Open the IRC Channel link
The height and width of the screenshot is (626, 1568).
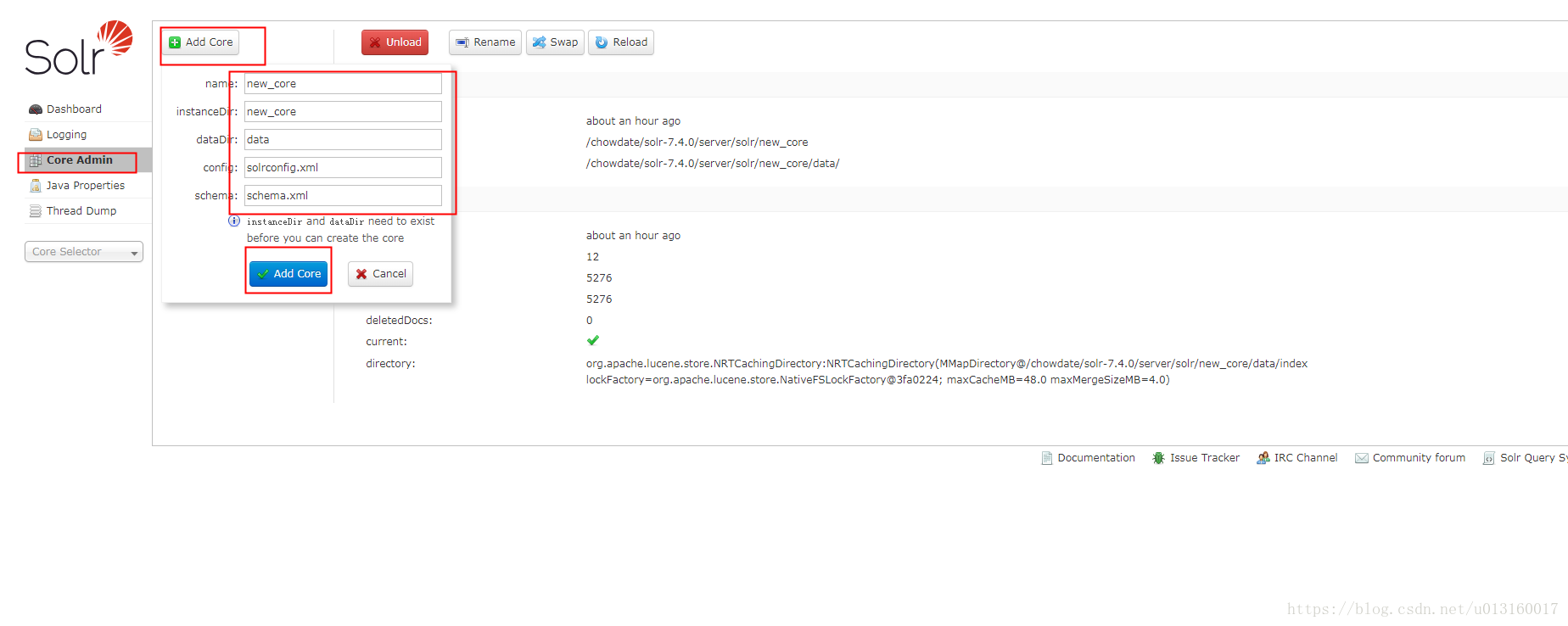tap(1305, 458)
